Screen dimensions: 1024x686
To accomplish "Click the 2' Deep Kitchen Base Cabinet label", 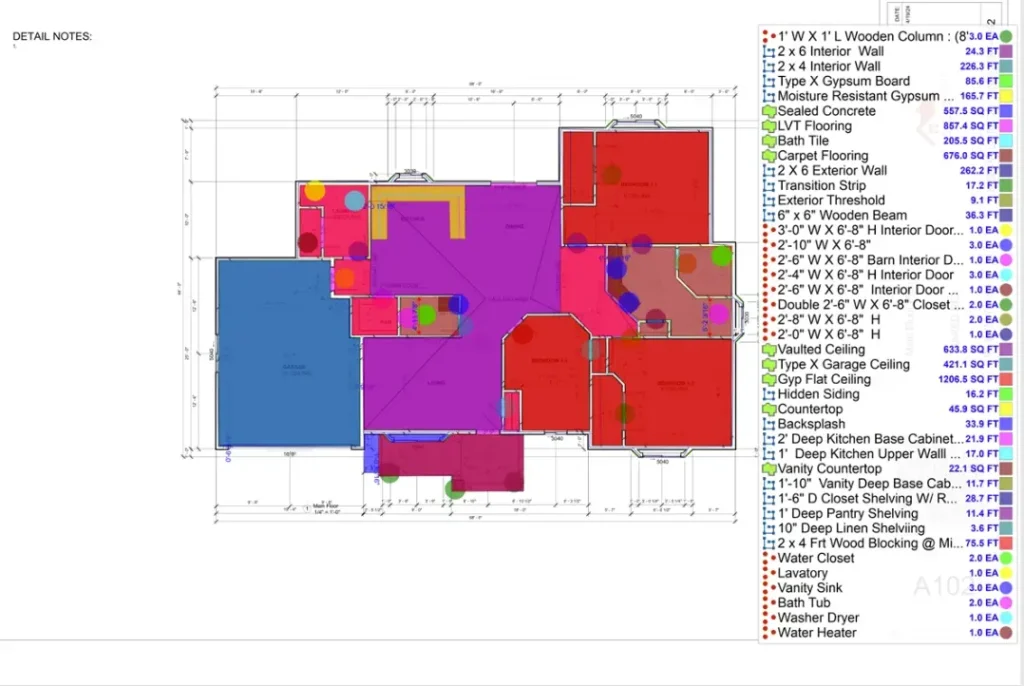I will 870,439.
